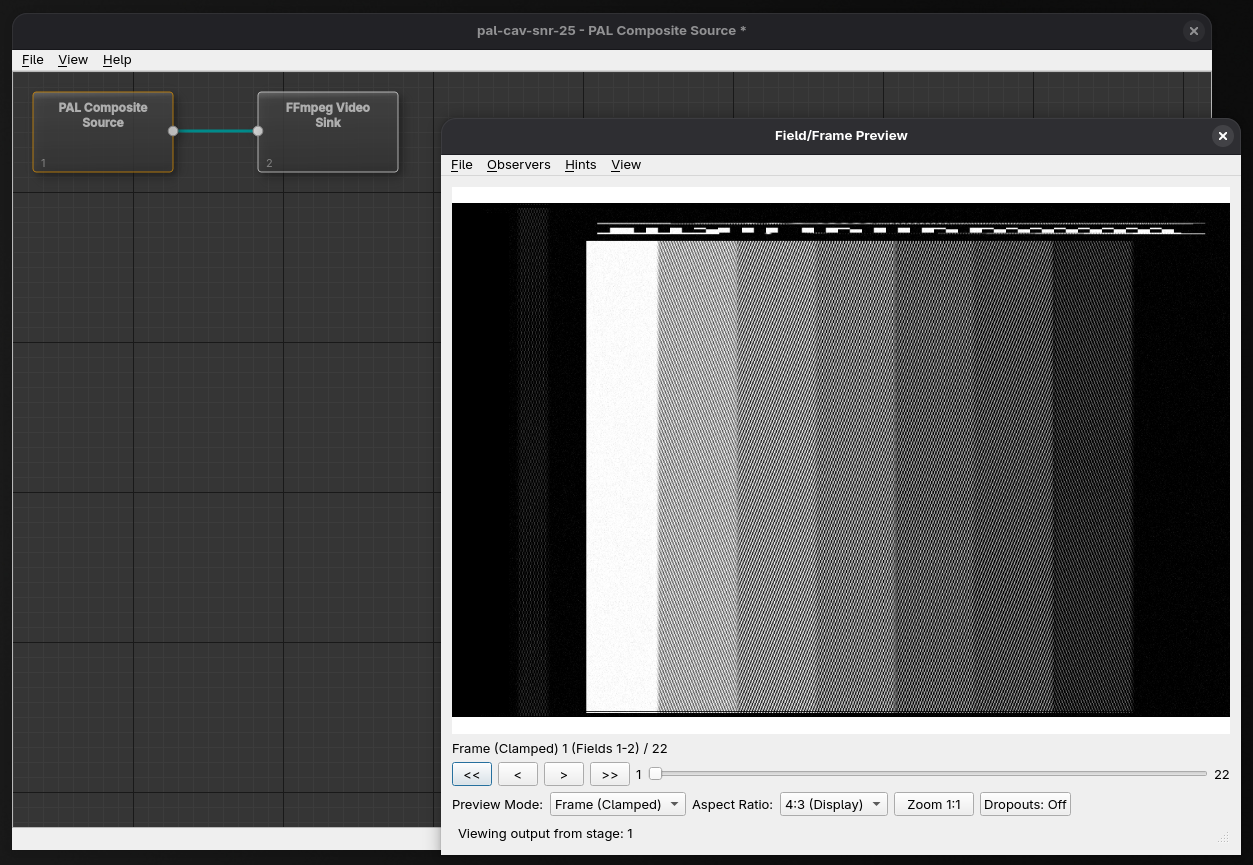1253x865 pixels.
Task: Open the Preview Mode dropdown
Action: (x=617, y=804)
